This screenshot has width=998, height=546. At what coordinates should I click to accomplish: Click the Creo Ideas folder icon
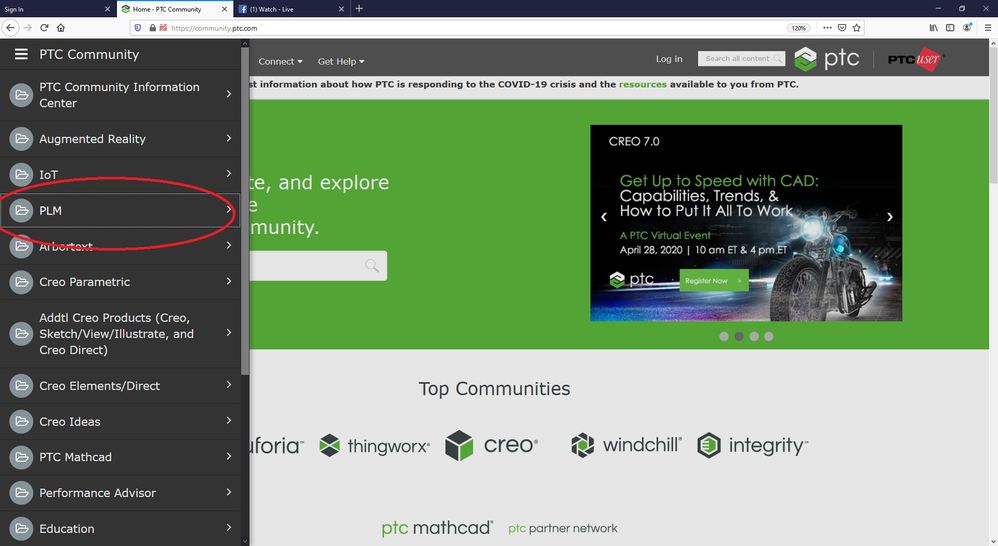coord(21,421)
